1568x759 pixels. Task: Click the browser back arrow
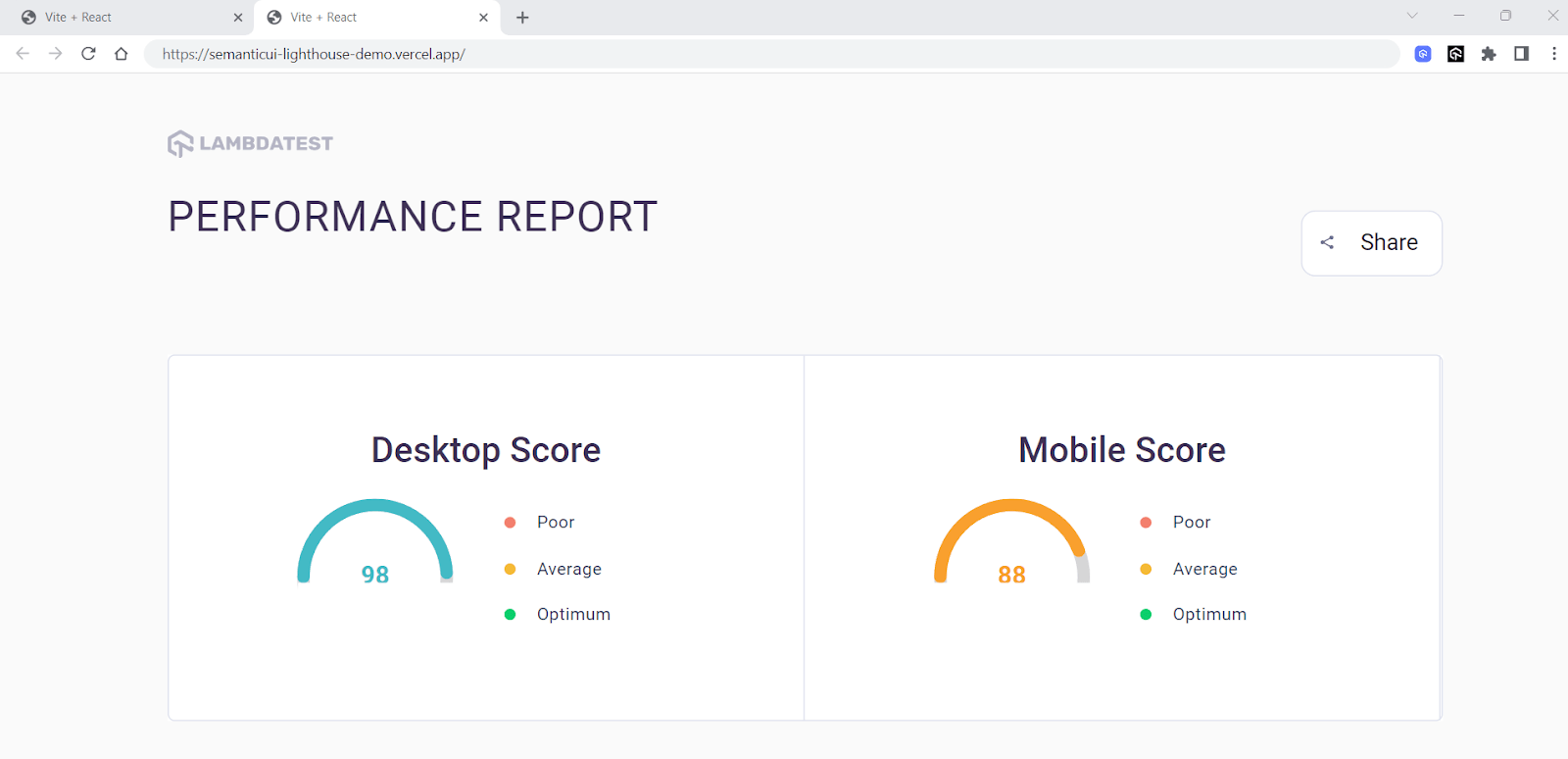click(23, 54)
